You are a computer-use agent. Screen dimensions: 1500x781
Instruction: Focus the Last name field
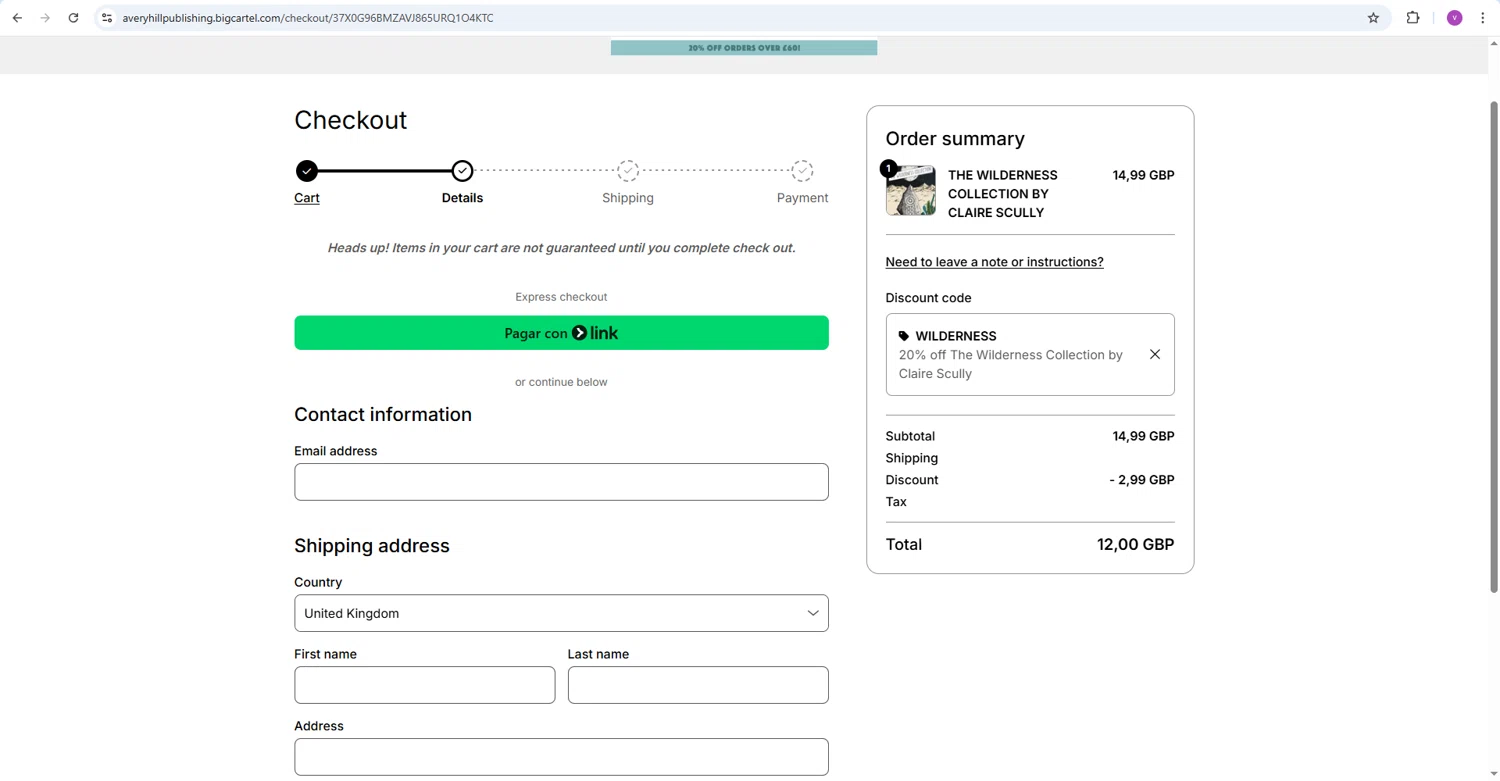698,685
